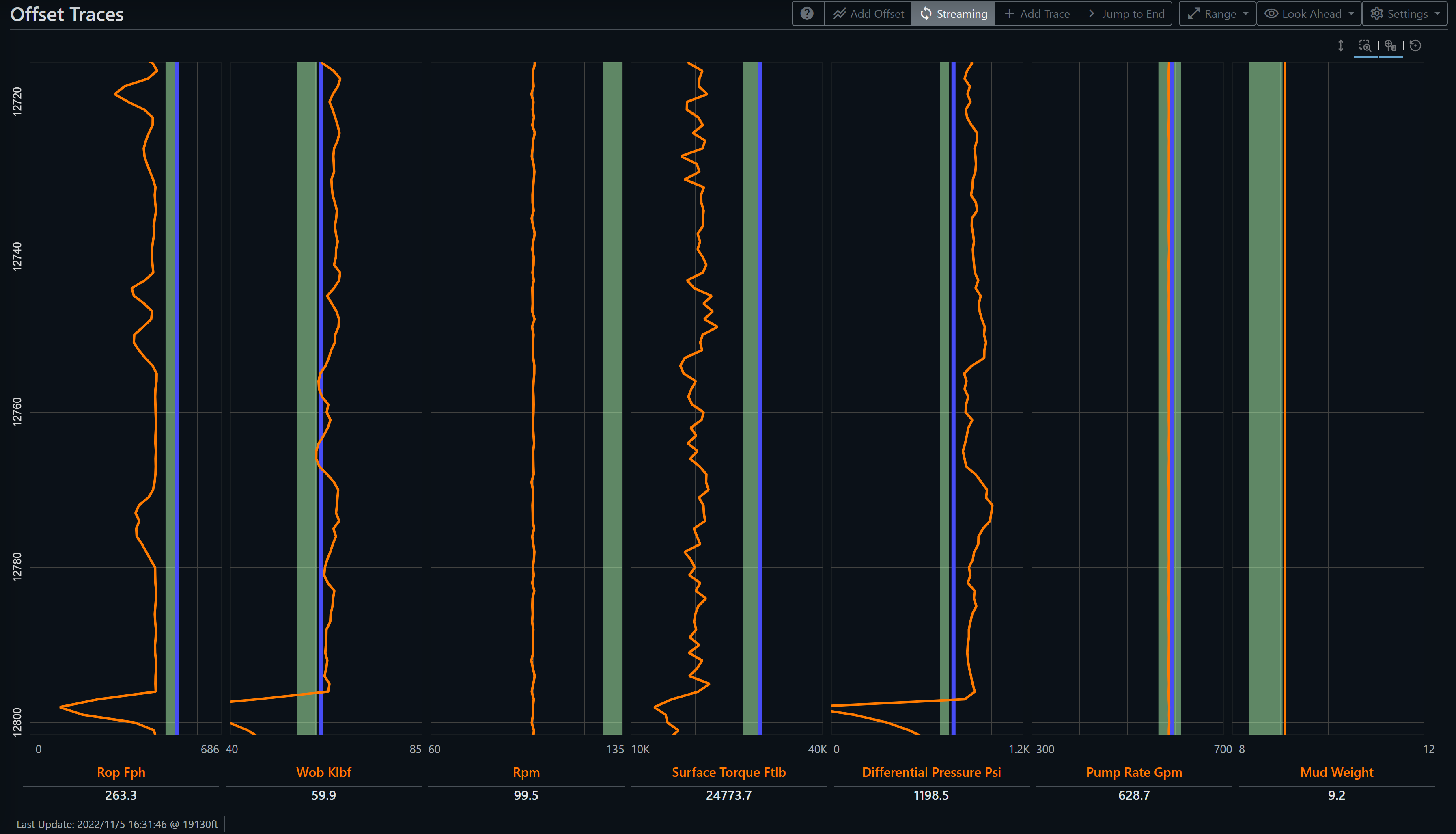This screenshot has width=1456, height=834.
Task: Expand the Settings dropdown caret
Action: pyautogui.click(x=1437, y=14)
